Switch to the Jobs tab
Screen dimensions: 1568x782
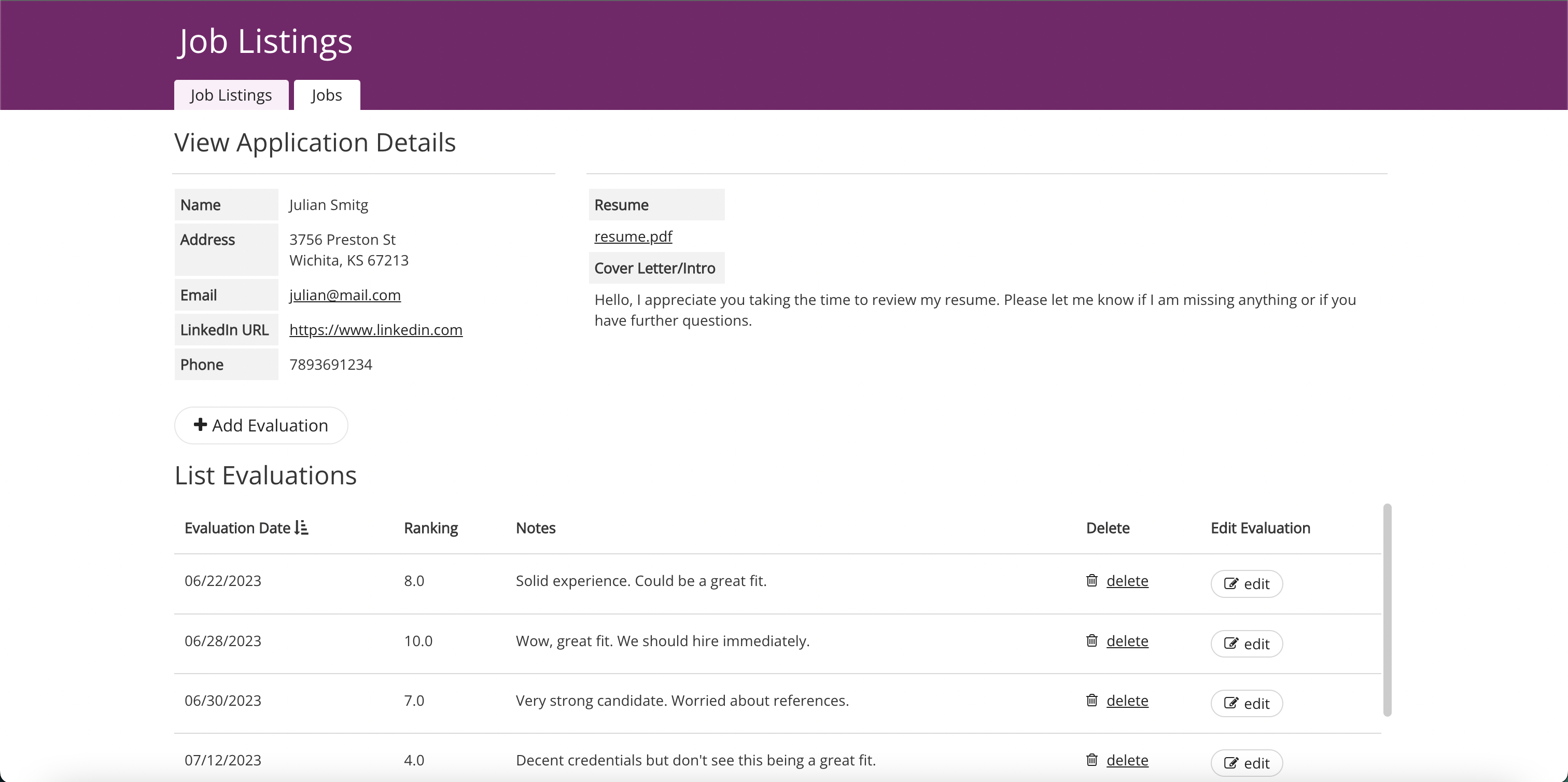[x=326, y=95]
